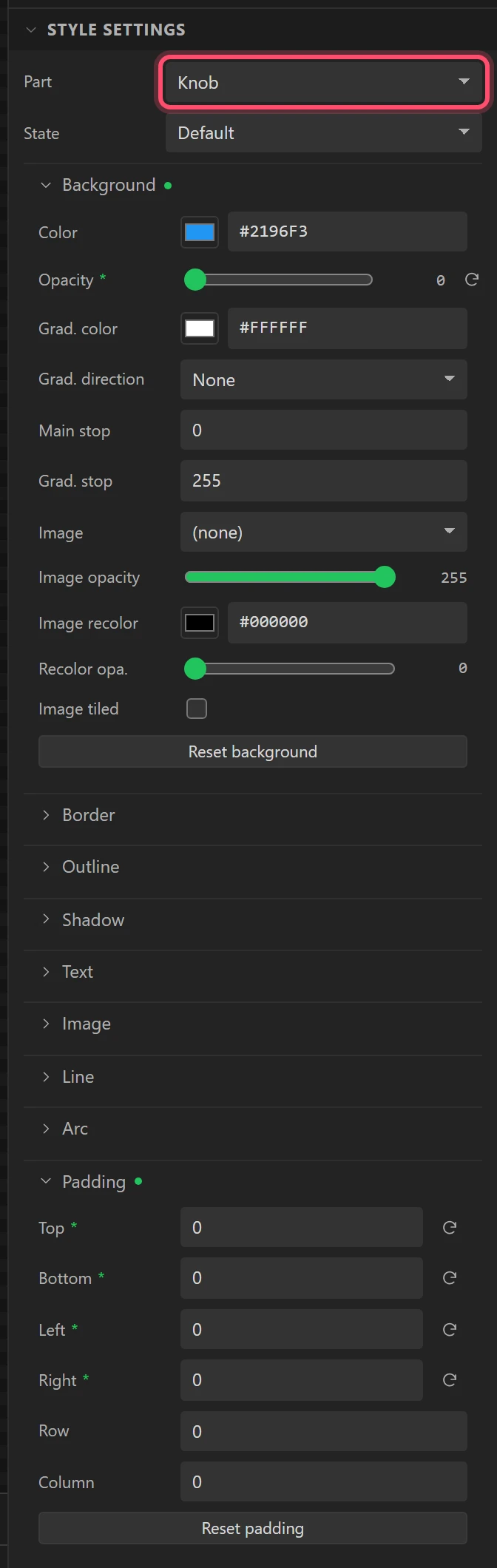Viewport: 497px width, 1568px height.
Task: Collapse the Background section
Action: (x=46, y=185)
